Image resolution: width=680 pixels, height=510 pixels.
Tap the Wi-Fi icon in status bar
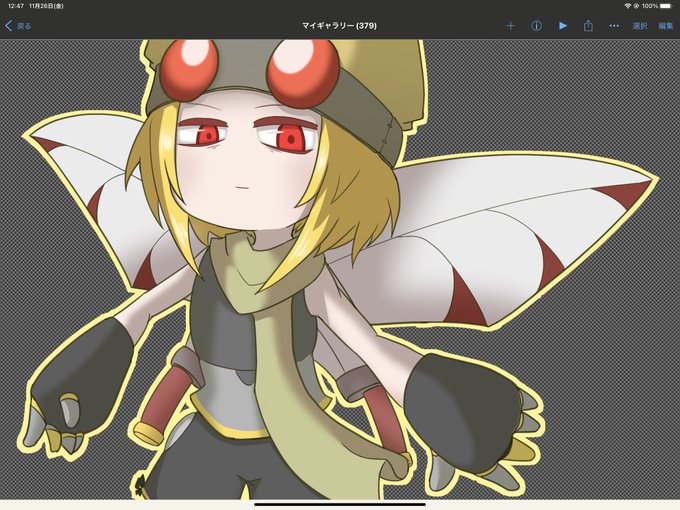627,6
